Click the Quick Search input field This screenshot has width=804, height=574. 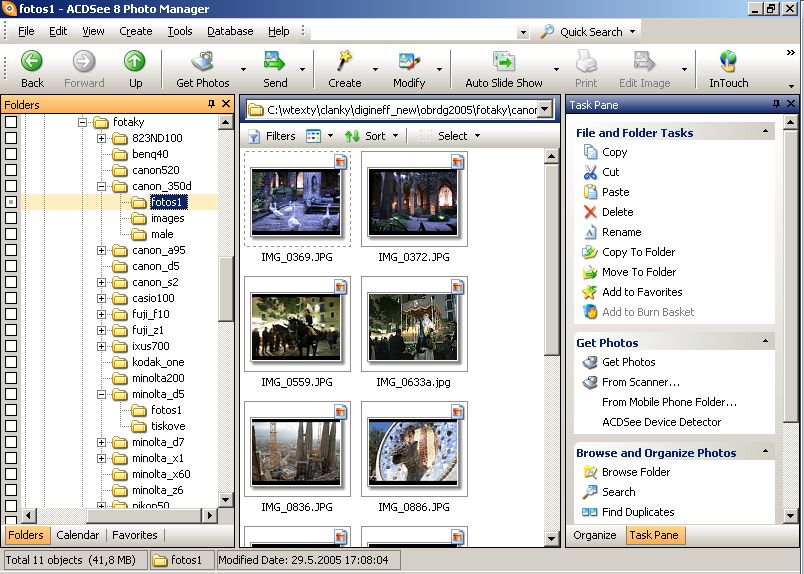(x=414, y=32)
